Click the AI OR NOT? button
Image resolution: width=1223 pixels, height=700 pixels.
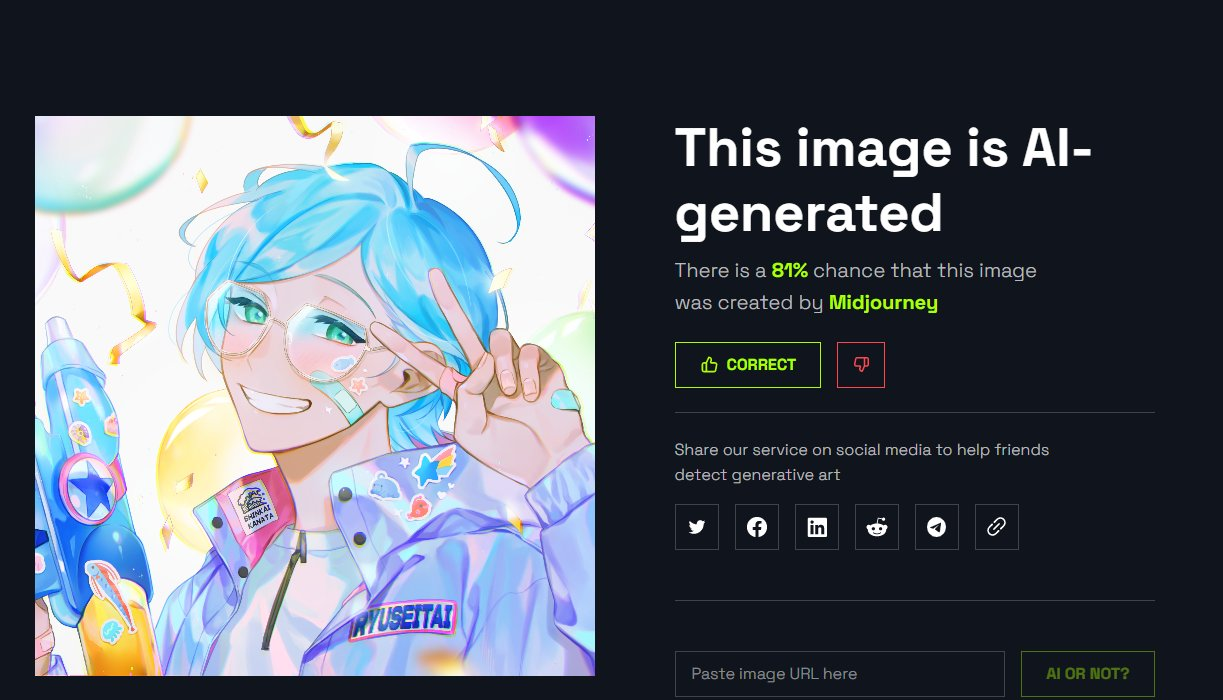point(1088,674)
